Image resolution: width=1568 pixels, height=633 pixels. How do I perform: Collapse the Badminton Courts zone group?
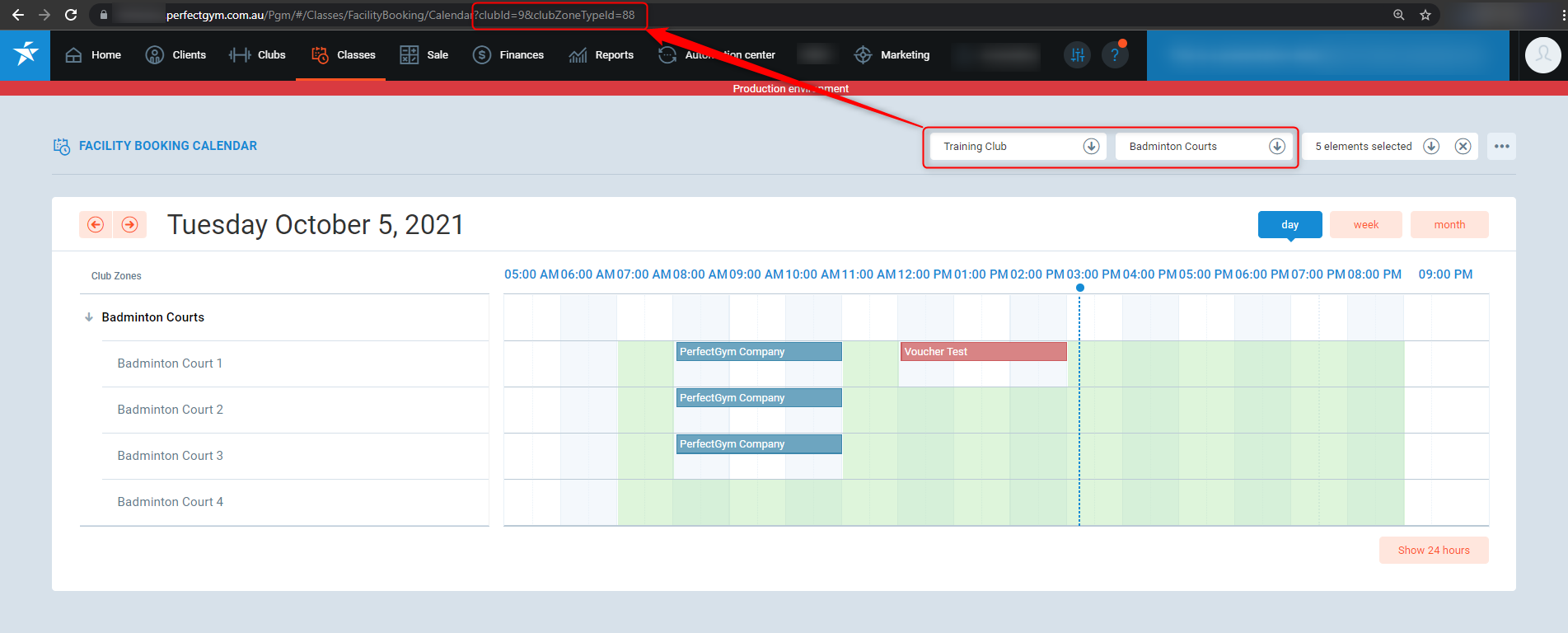pos(89,317)
